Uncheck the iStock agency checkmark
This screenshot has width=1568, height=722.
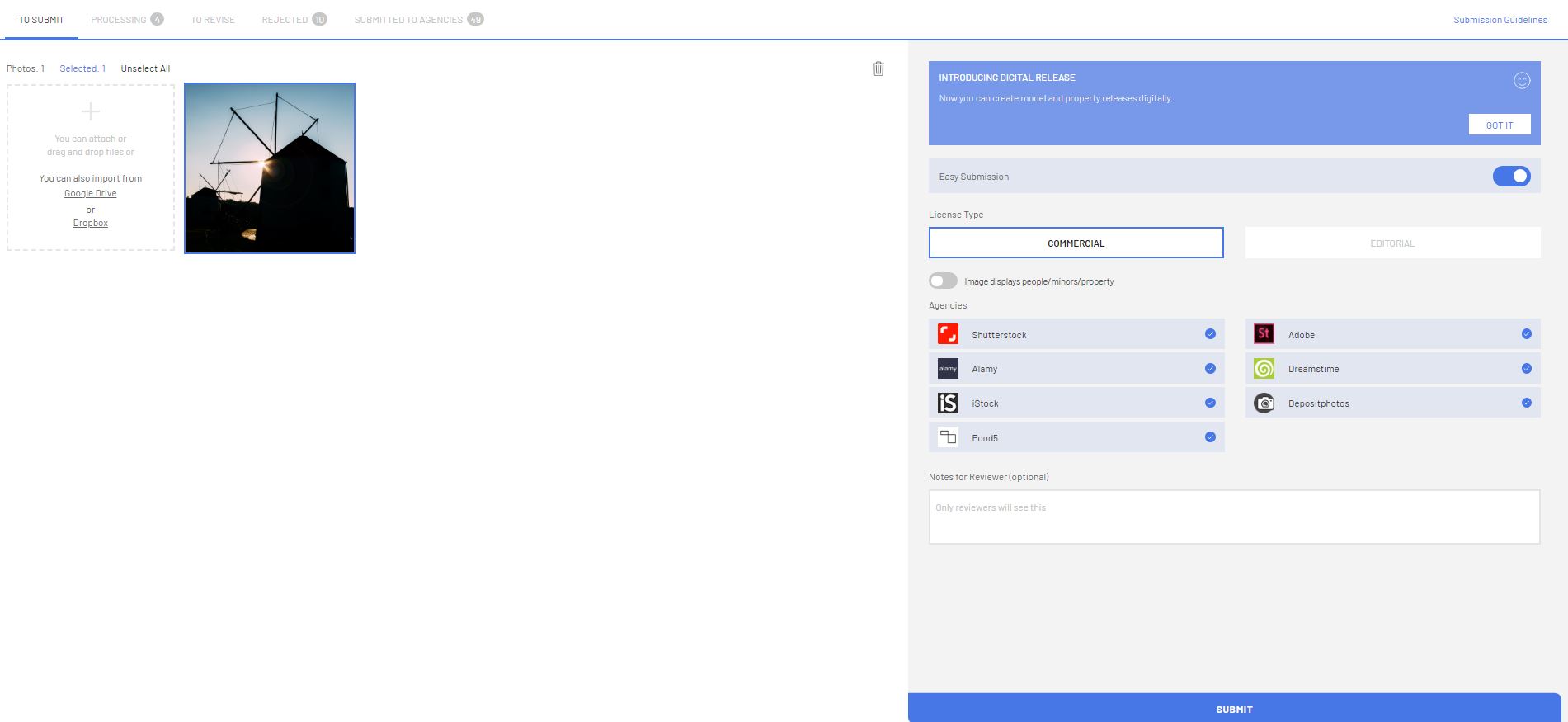point(1210,403)
